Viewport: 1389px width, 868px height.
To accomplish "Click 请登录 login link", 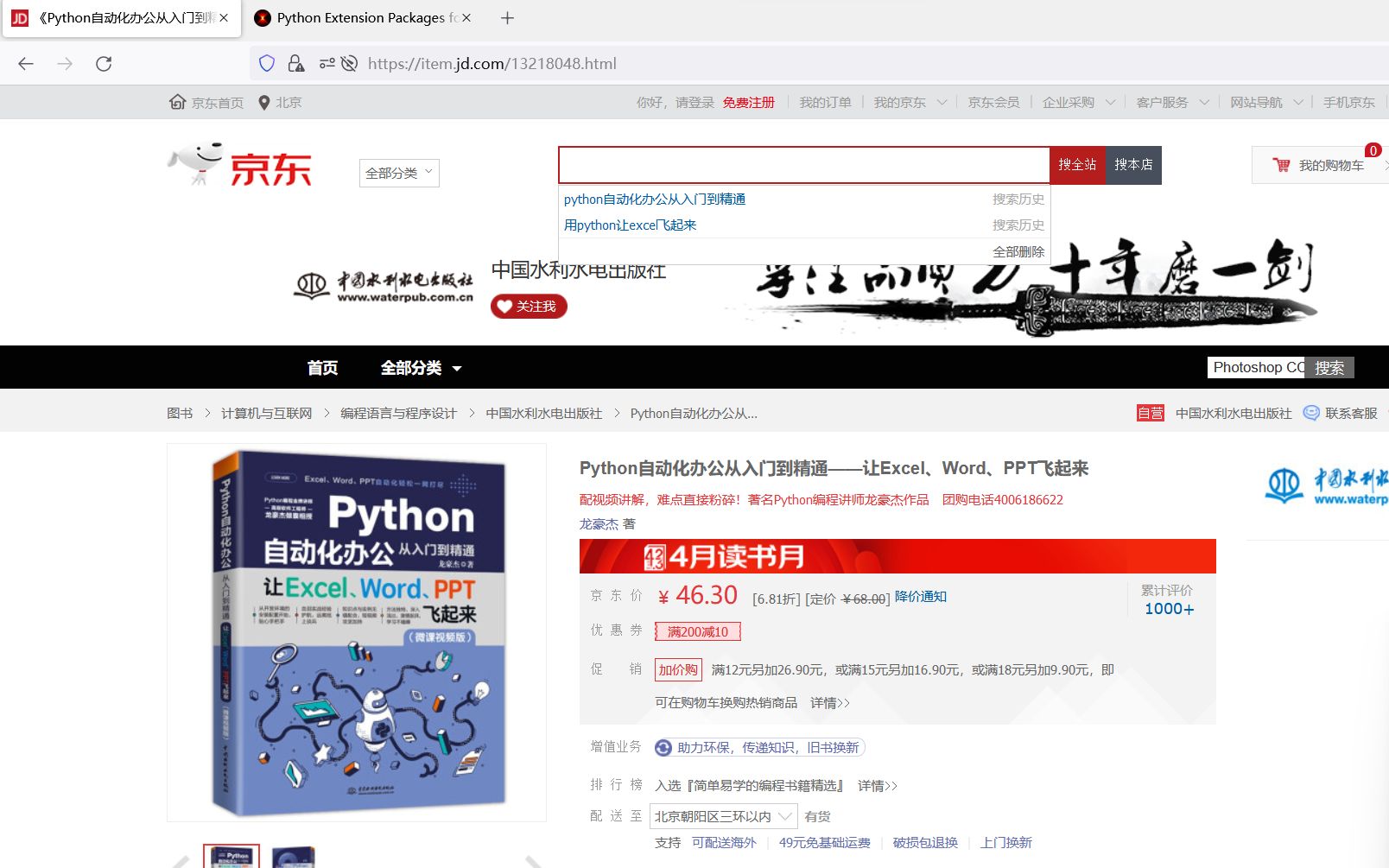I will coord(694,102).
